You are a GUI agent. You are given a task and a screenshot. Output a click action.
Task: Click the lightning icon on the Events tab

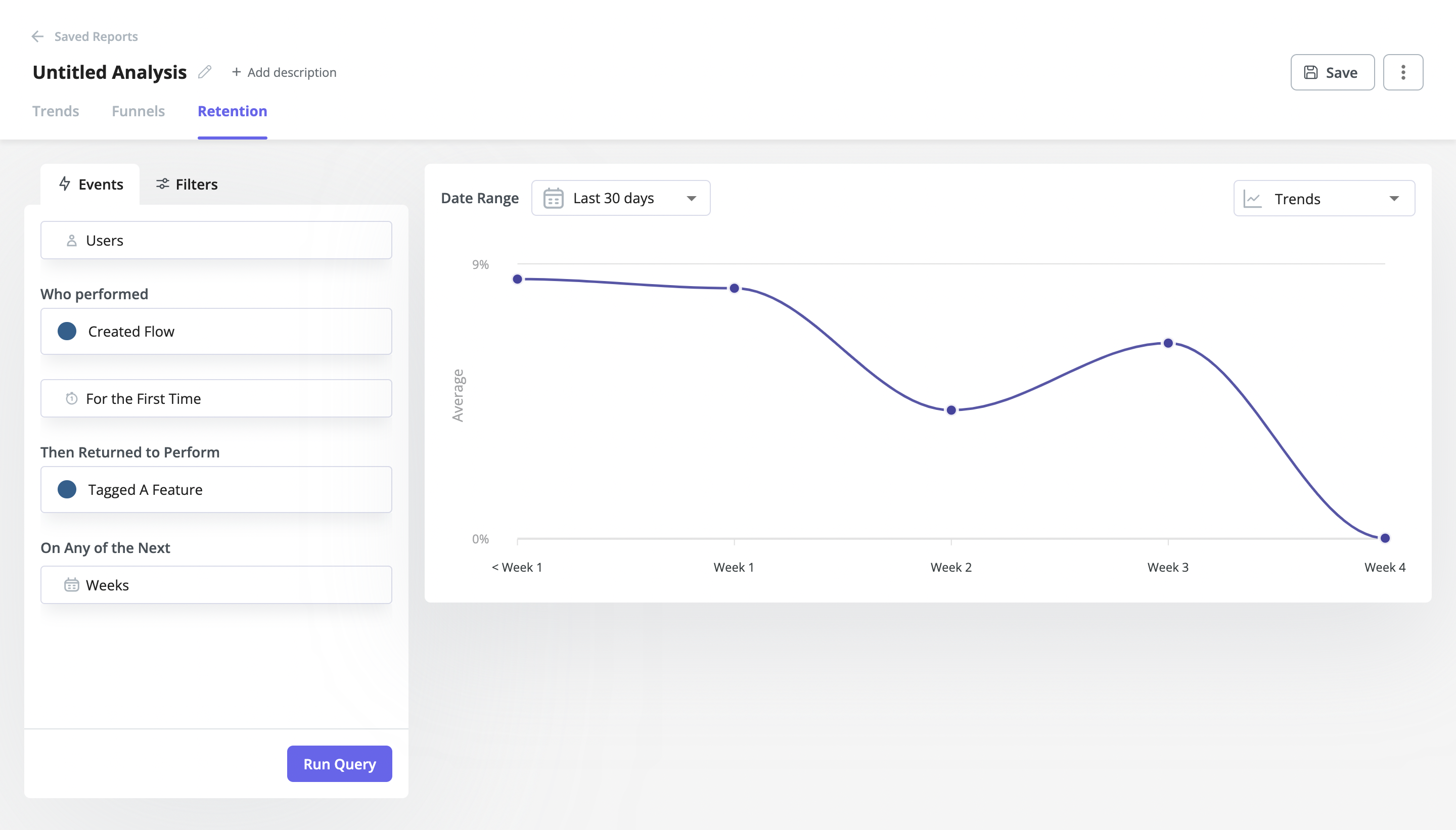coord(64,183)
